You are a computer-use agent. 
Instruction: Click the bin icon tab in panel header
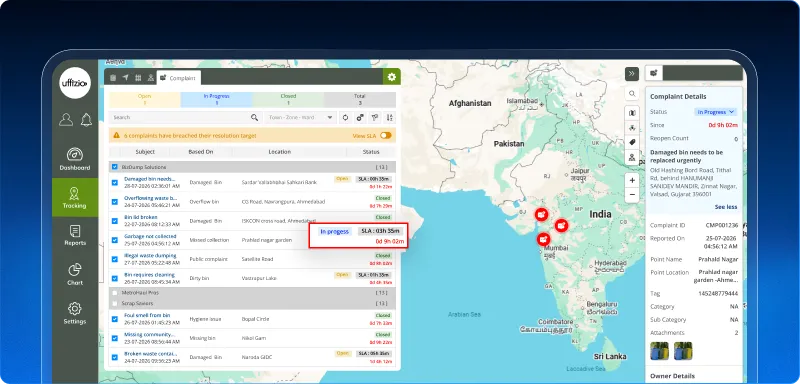[x=113, y=78]
